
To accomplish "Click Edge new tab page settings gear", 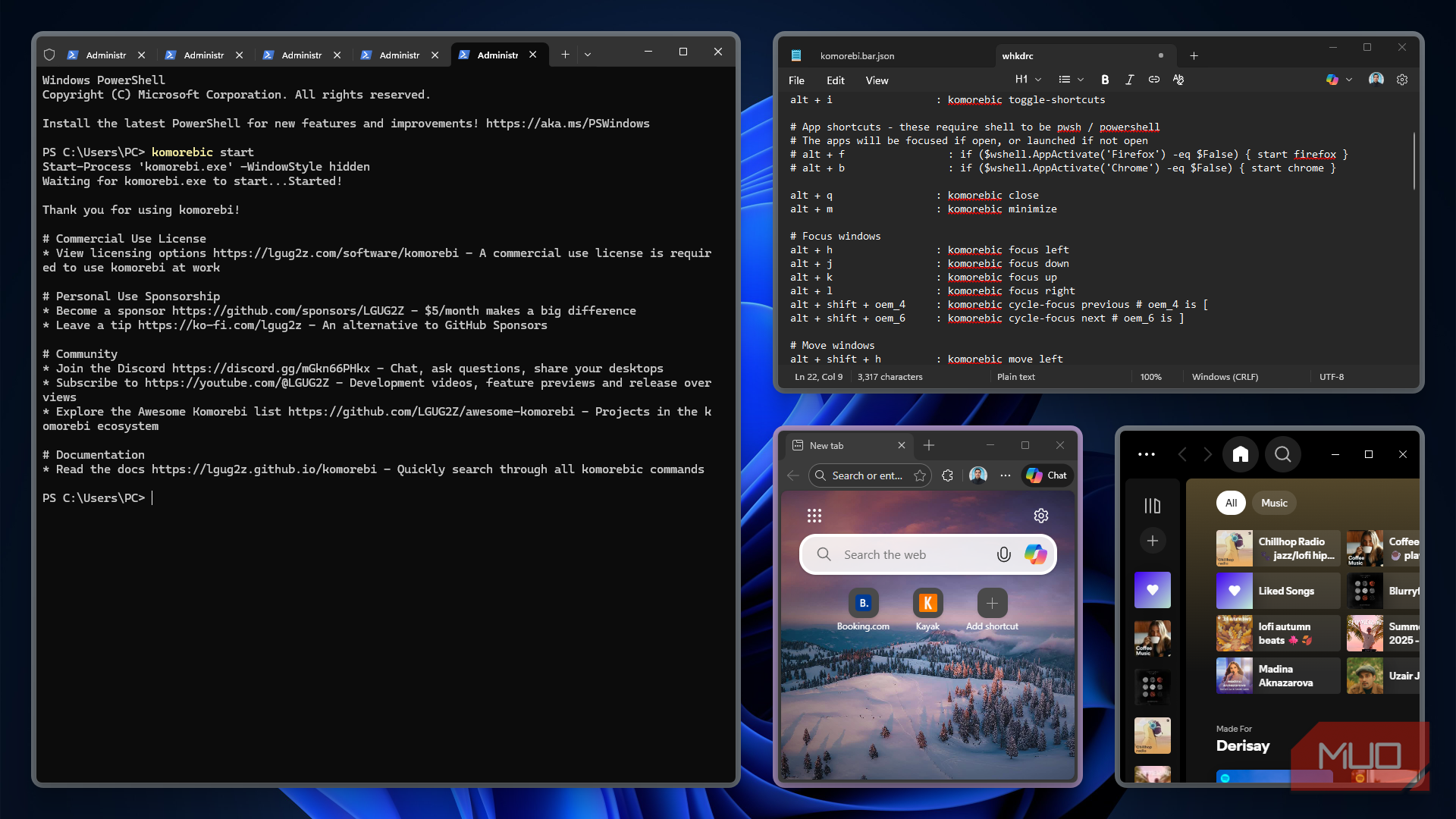I will point(1040,516).
